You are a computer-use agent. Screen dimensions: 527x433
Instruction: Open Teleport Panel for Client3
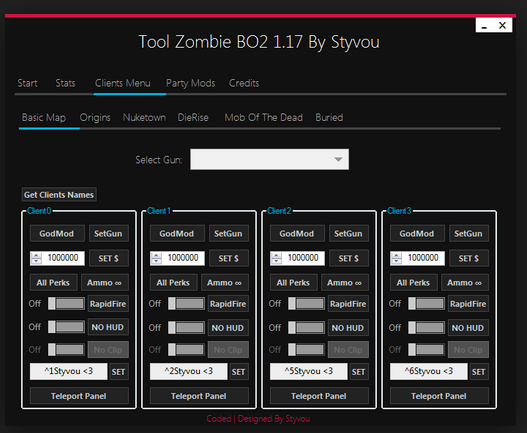click(439, 396)
